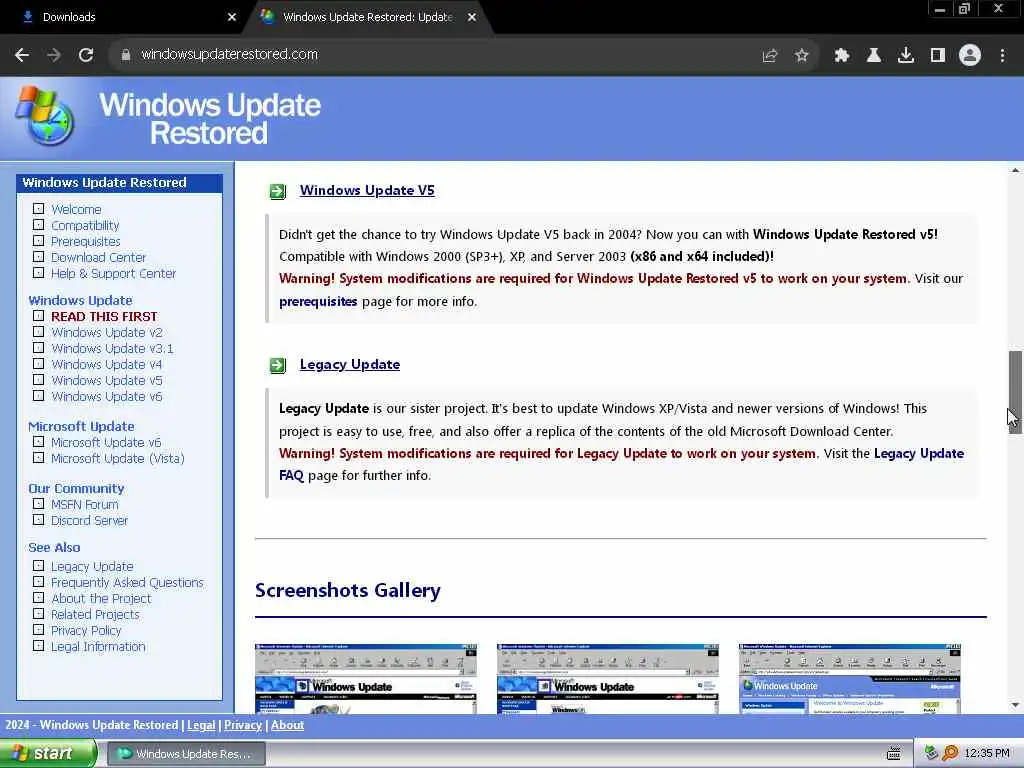
Task: Open Legacy Update in See Also list
Action: coord(92,566)
